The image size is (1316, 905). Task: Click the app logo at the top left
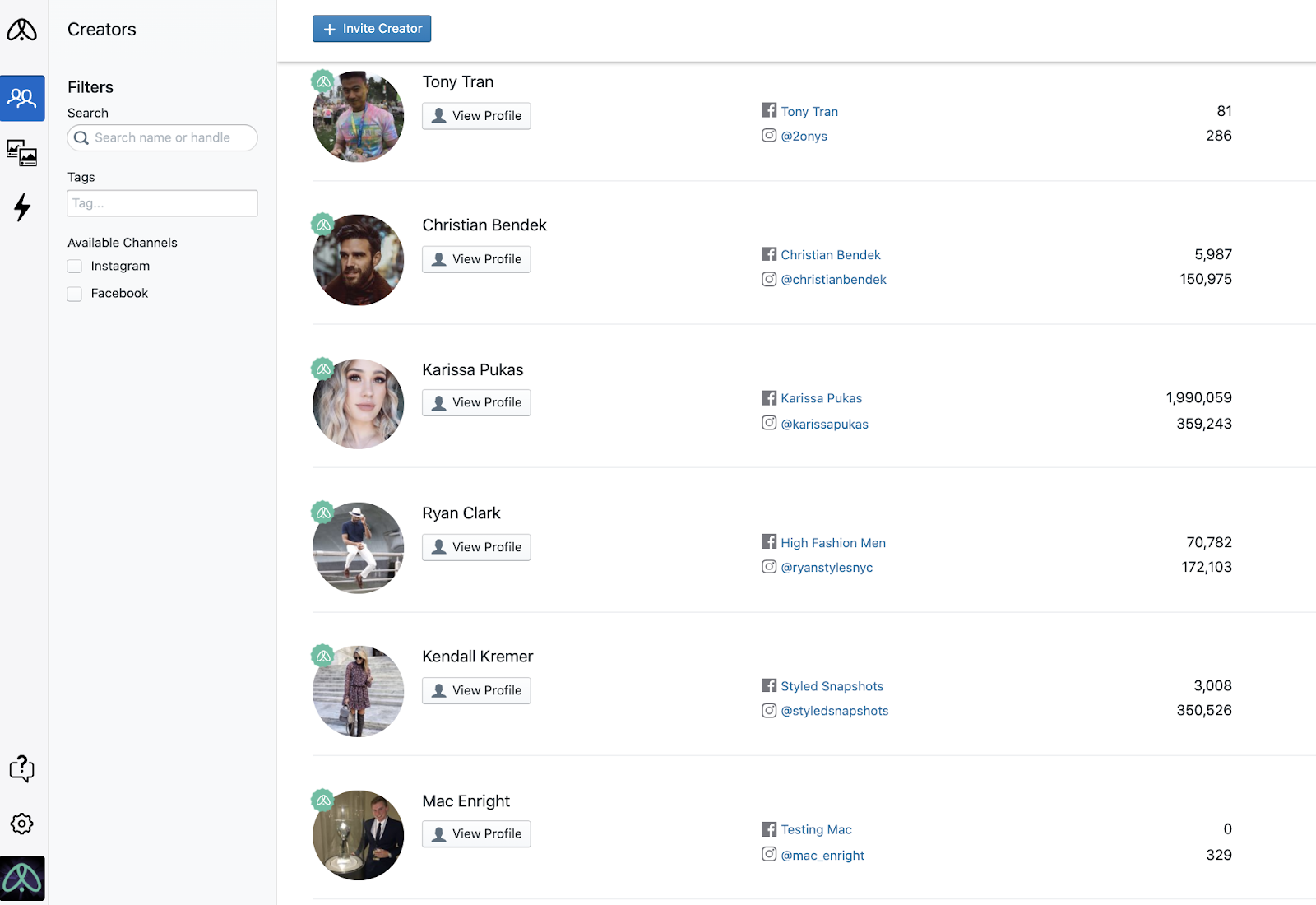coord(22,30)
